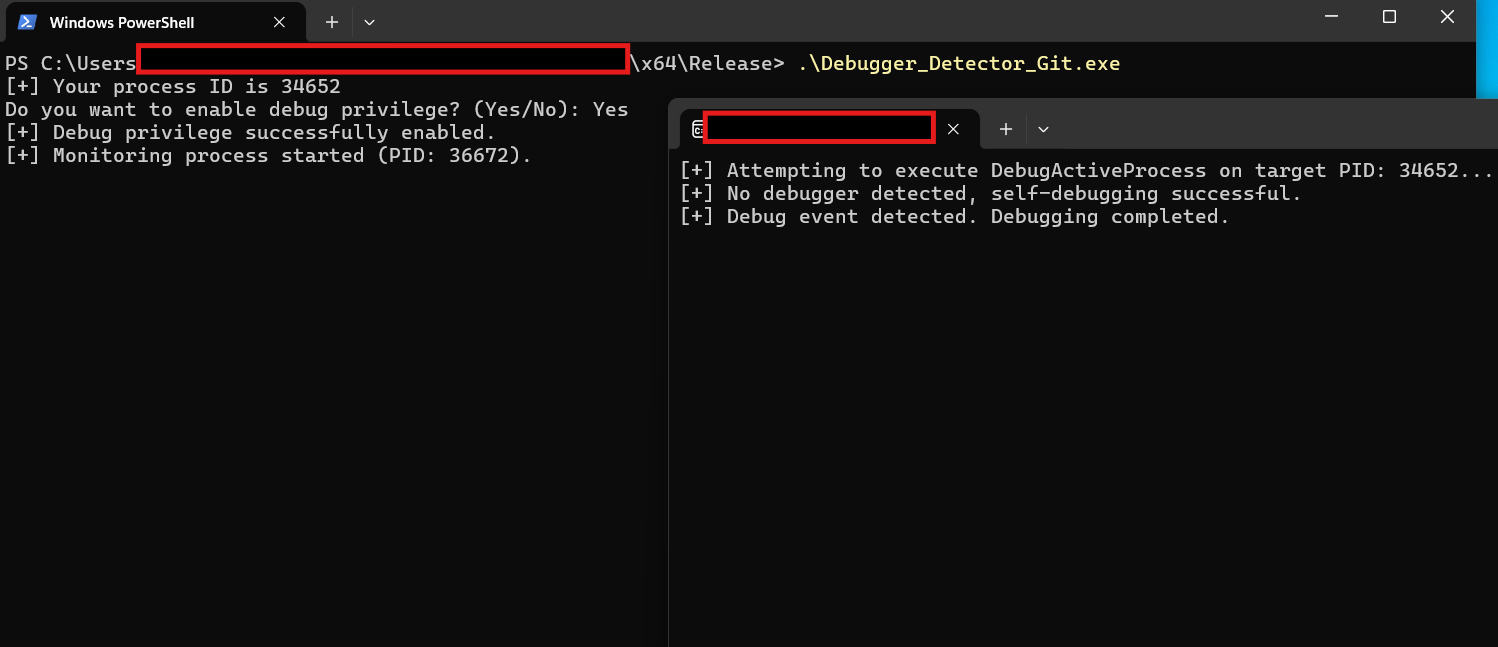Open the inner terminal's dropdown chevron
This screenshot has height=647, width=1498.
[1043, 129]
